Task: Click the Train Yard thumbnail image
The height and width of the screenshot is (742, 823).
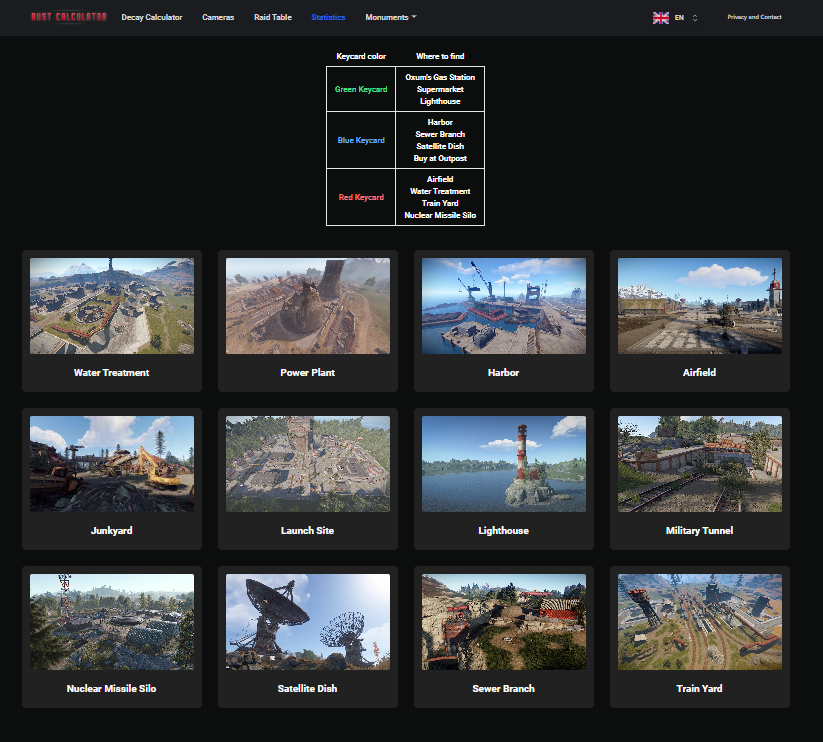Action: [x=700, y=622]
